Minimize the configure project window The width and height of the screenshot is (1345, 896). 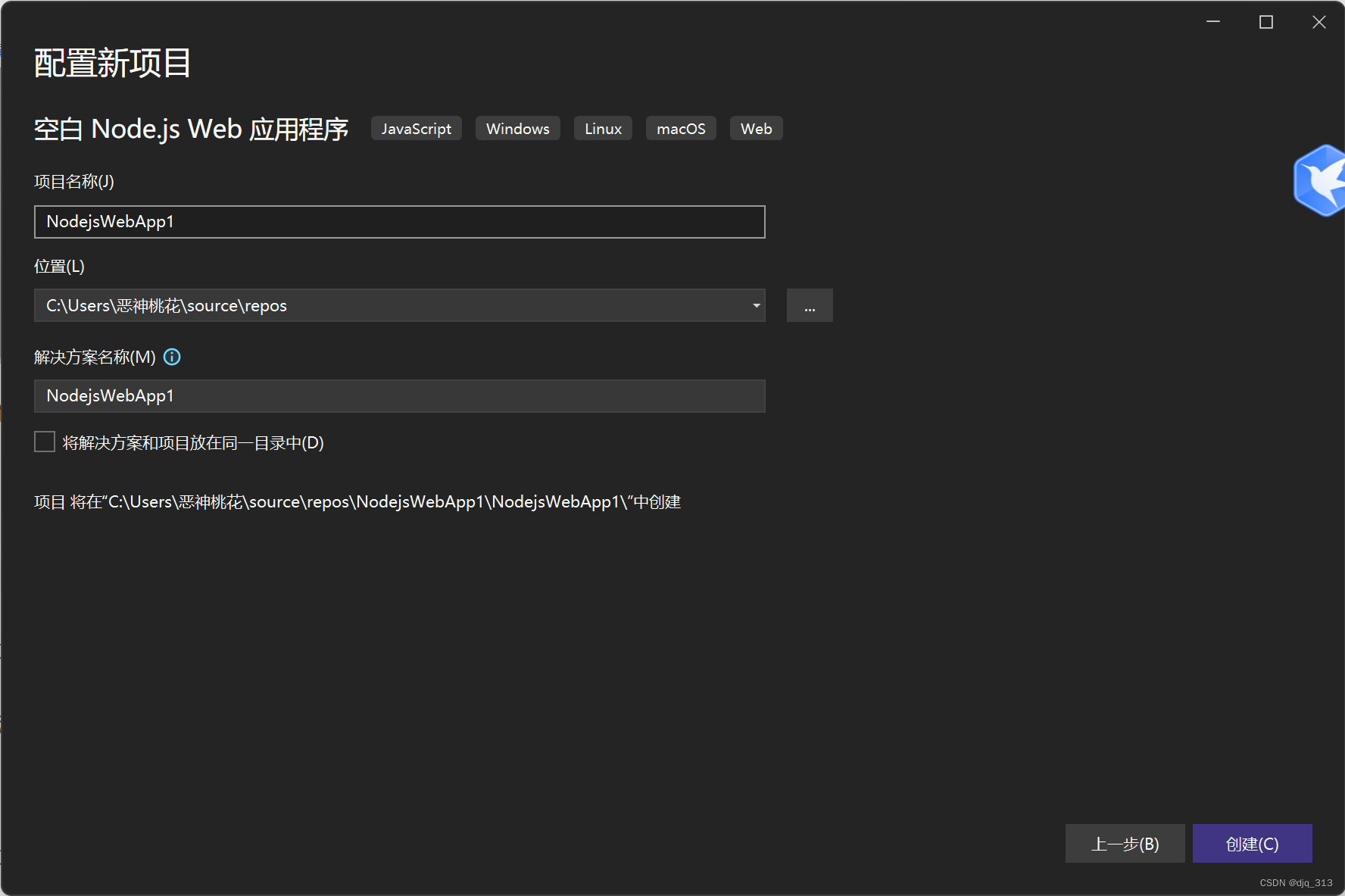tap(1213, 22)
